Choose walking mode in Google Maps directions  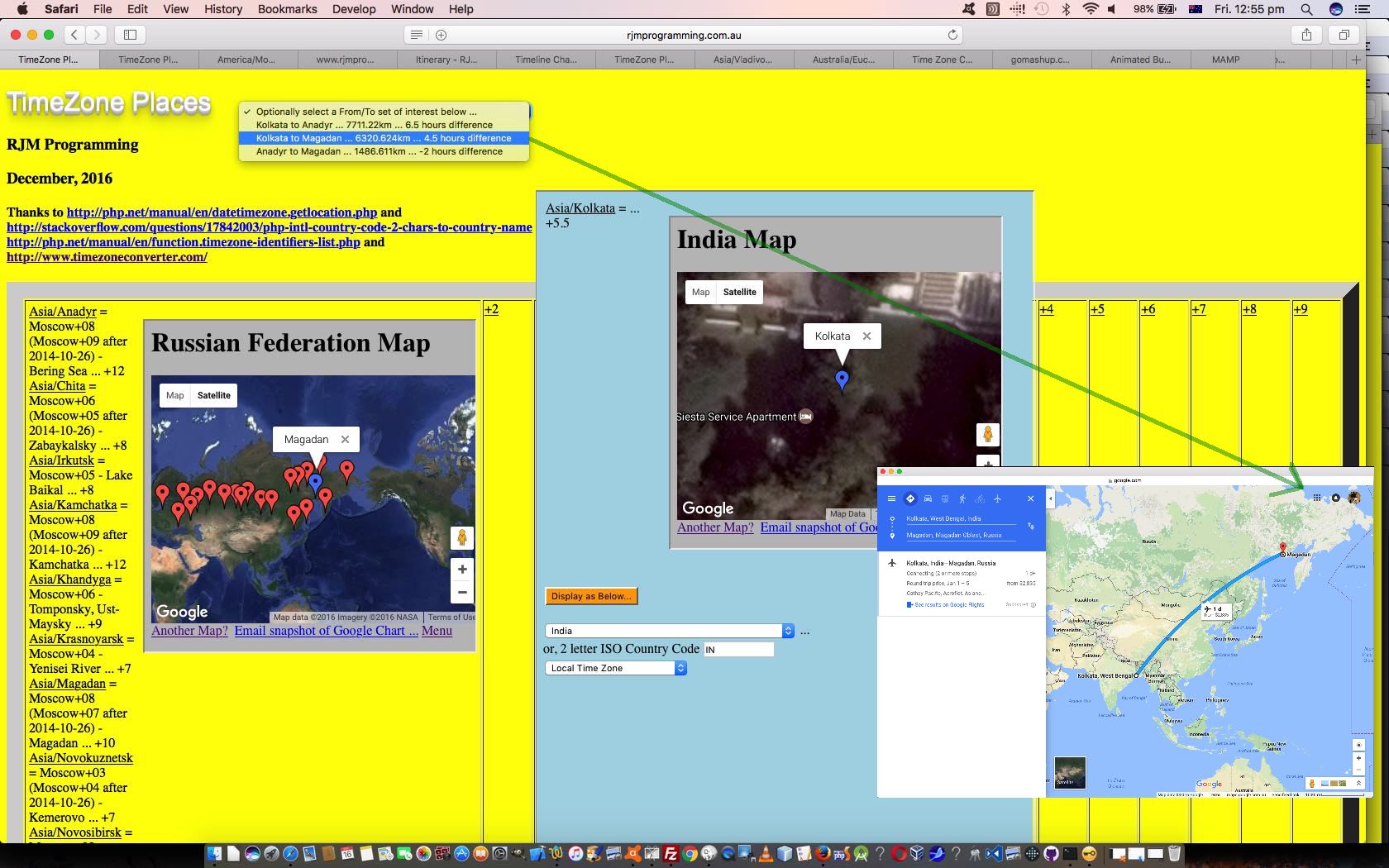coord(962,498)
